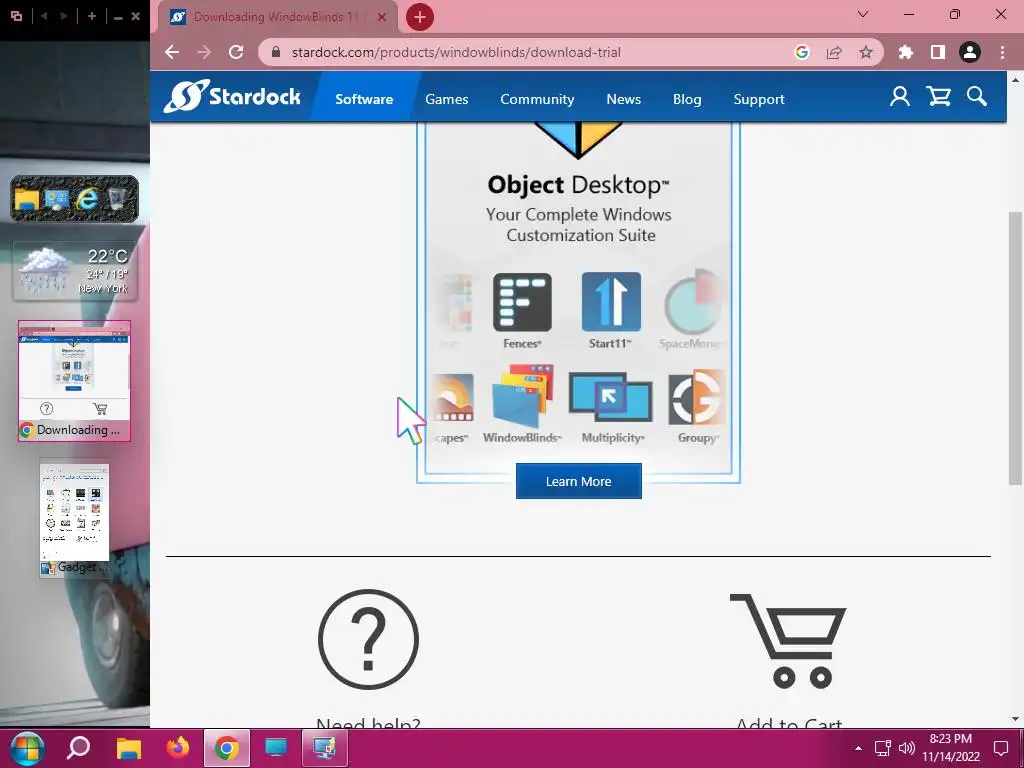Open the Support menu
This screenshot has width=1024, height=768.
coord(759,99)
